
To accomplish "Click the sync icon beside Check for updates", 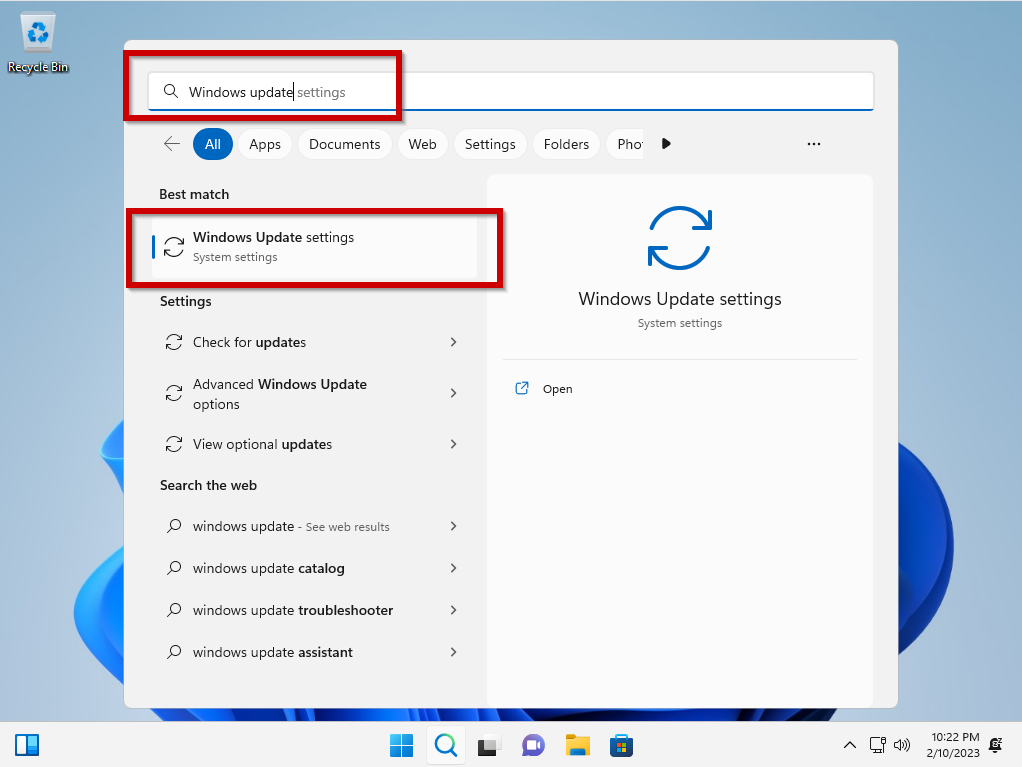I will click(174, 342).
